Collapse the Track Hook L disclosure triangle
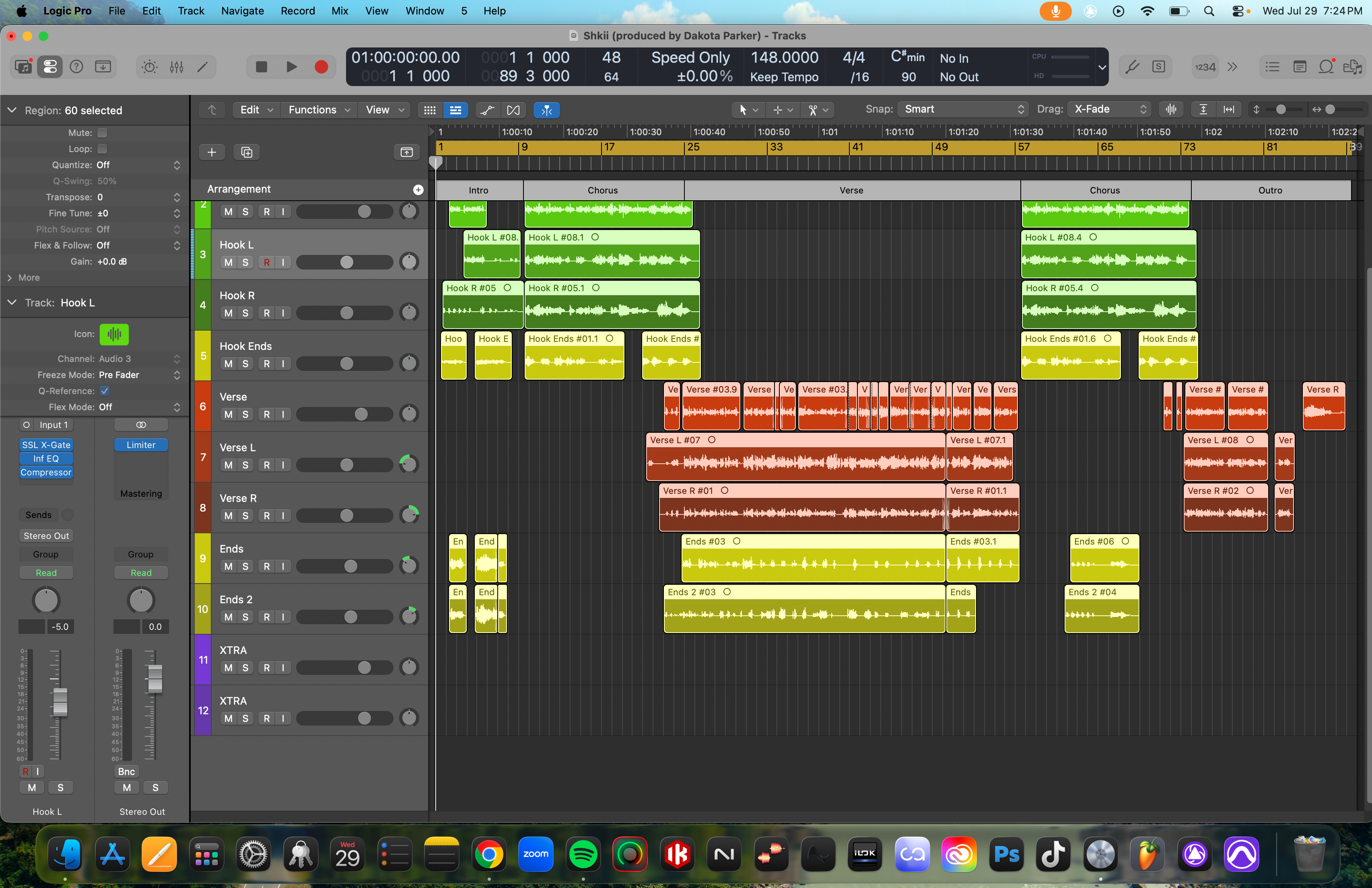This screenshot has height=888, width=1372. [12, 302]
